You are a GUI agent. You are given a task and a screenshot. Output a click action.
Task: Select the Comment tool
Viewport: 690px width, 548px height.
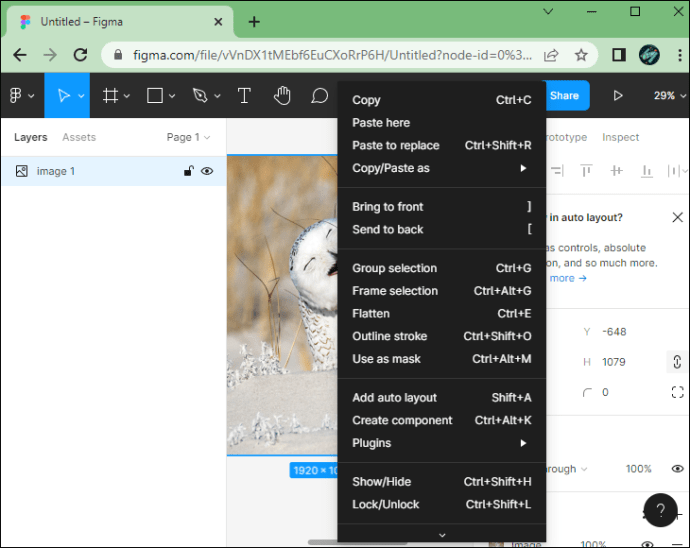click(319, 96)
